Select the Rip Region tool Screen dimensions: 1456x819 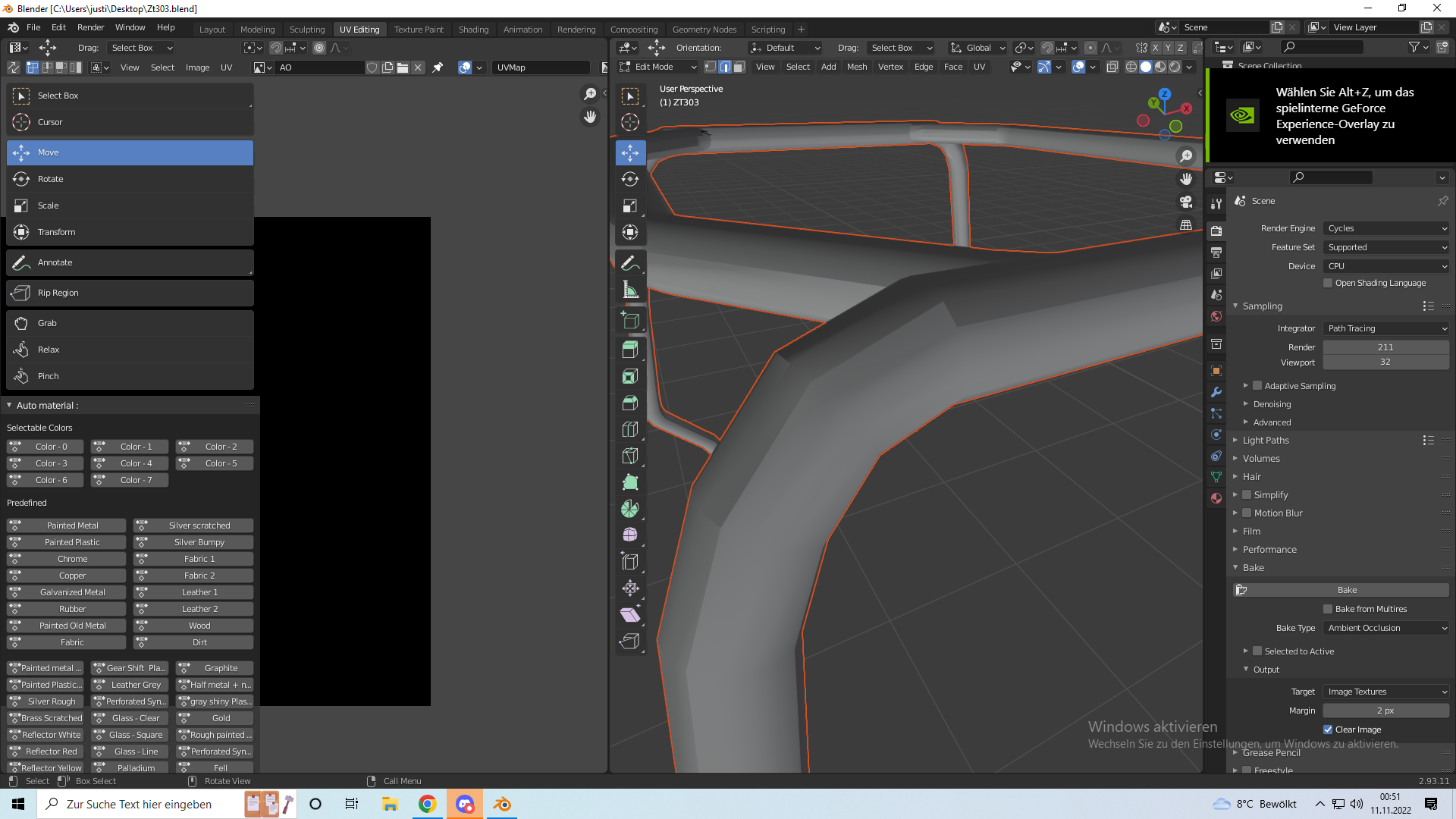(130, 293)
